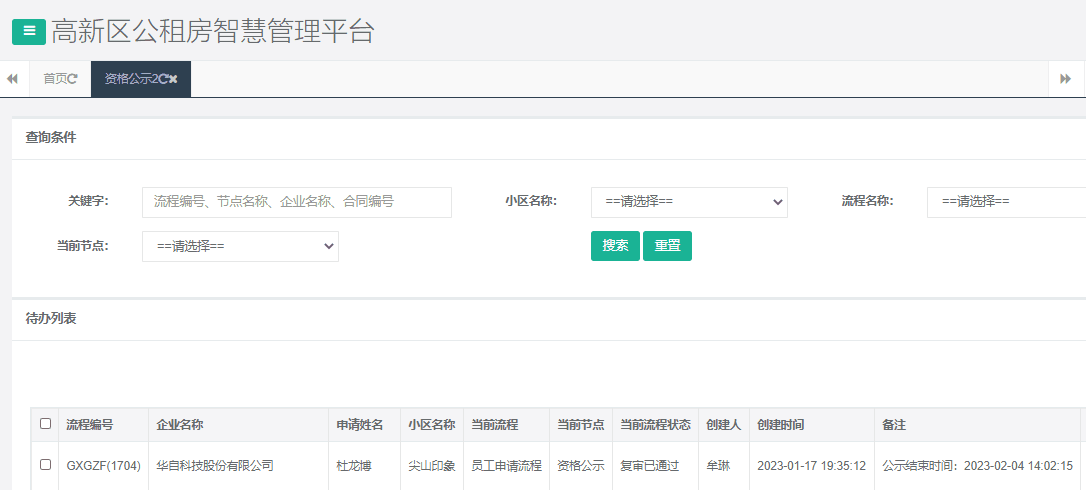Close the 资格公示2 tab
Image resolution: width=1086 pixels, height=490 pixels.
tap(174, 79)
